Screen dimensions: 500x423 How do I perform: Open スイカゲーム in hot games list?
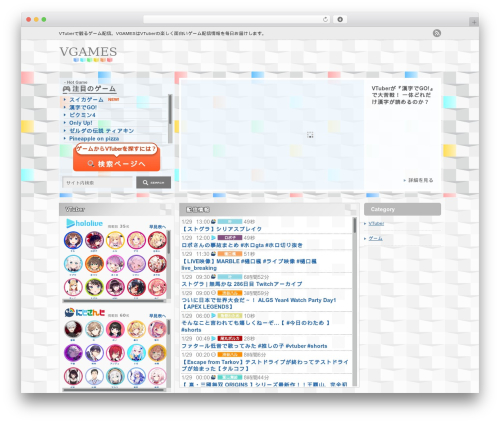click(x=86, y=100)
